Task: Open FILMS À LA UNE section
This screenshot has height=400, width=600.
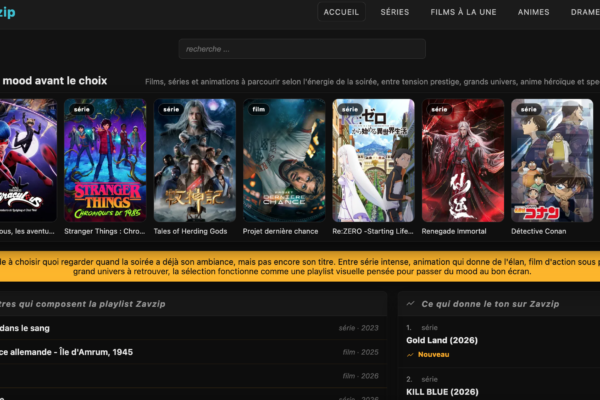Action: pos(463,12)
